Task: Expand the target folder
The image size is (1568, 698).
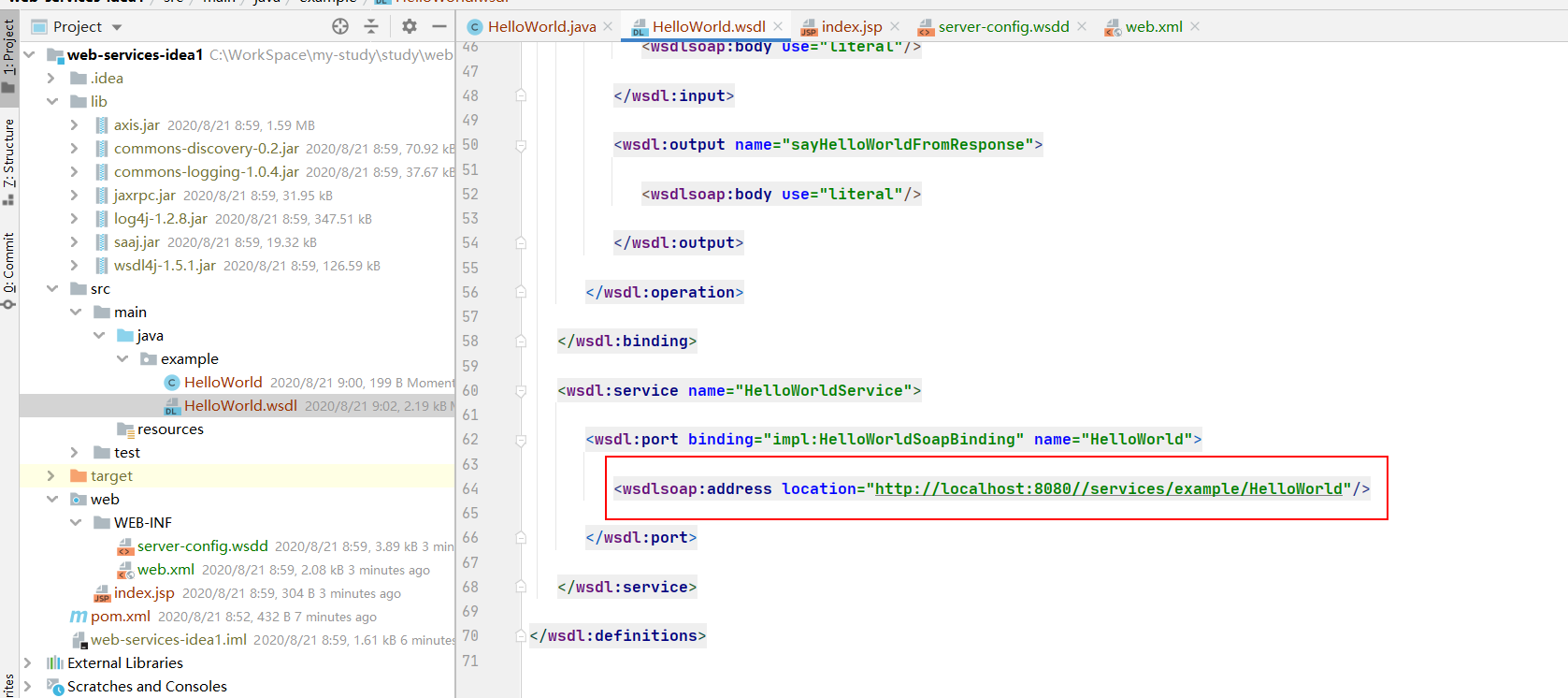Action: (51, 475)
